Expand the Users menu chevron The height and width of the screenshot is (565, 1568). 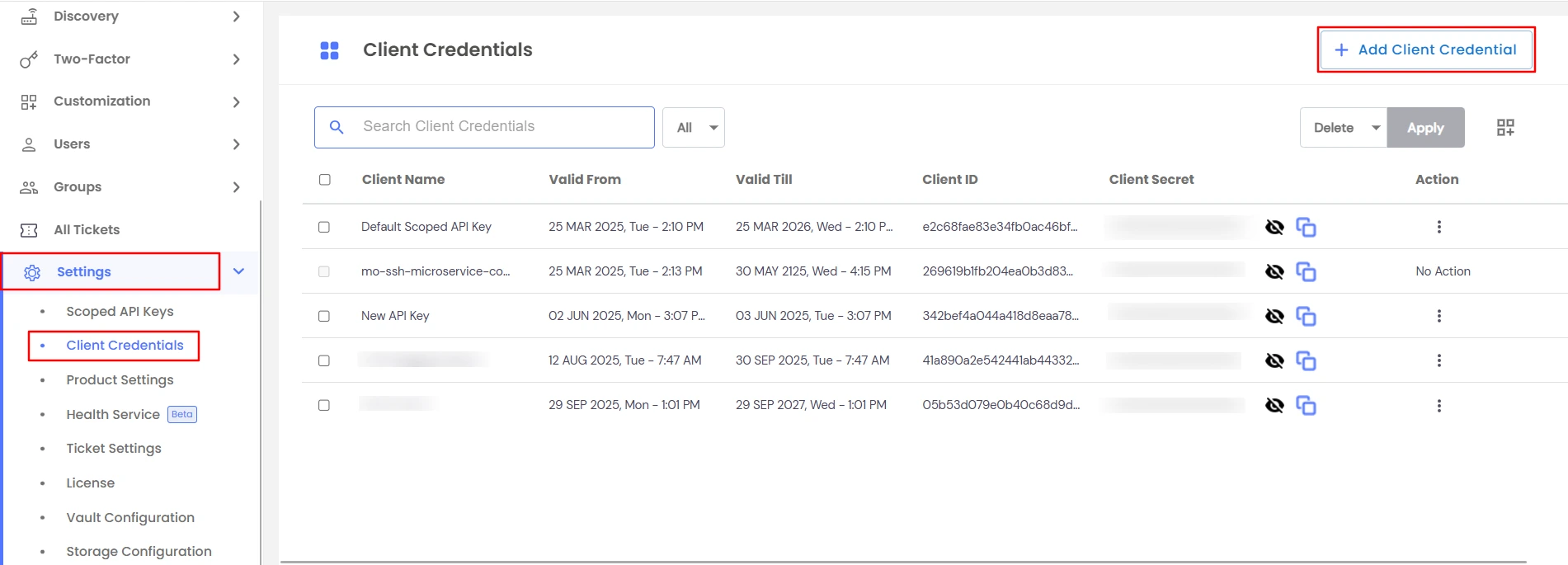pos(237,144)
